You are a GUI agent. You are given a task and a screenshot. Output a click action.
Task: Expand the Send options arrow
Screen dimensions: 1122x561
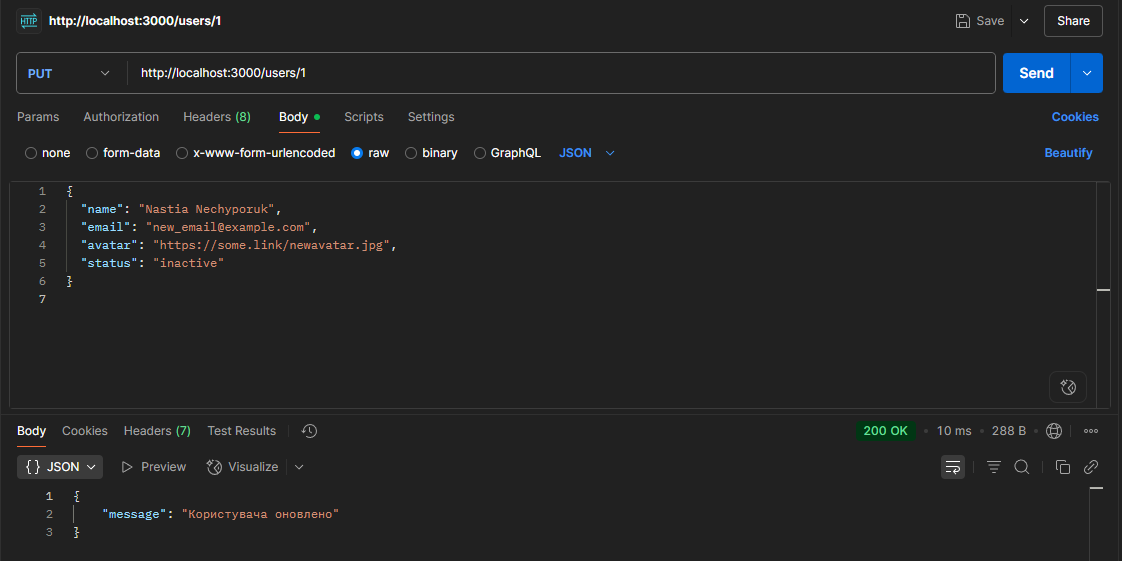1087,73
